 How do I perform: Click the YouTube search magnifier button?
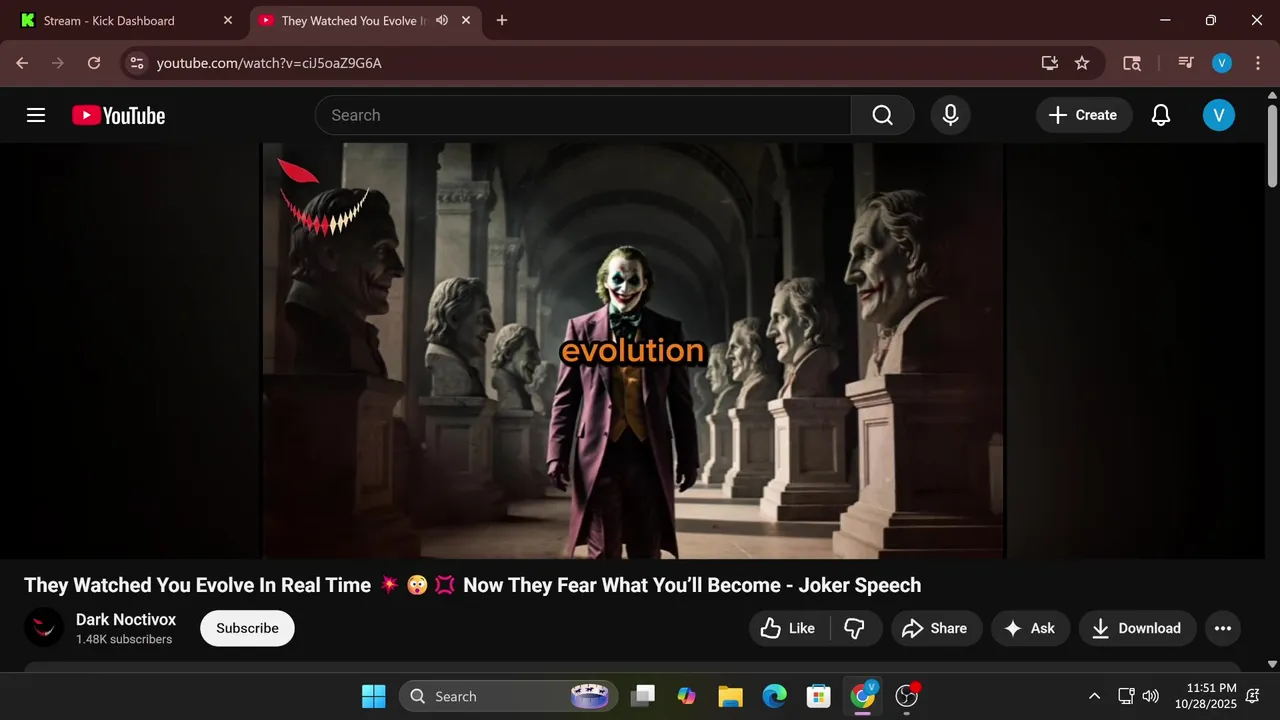pyautogui.click(x=882, y=115)
